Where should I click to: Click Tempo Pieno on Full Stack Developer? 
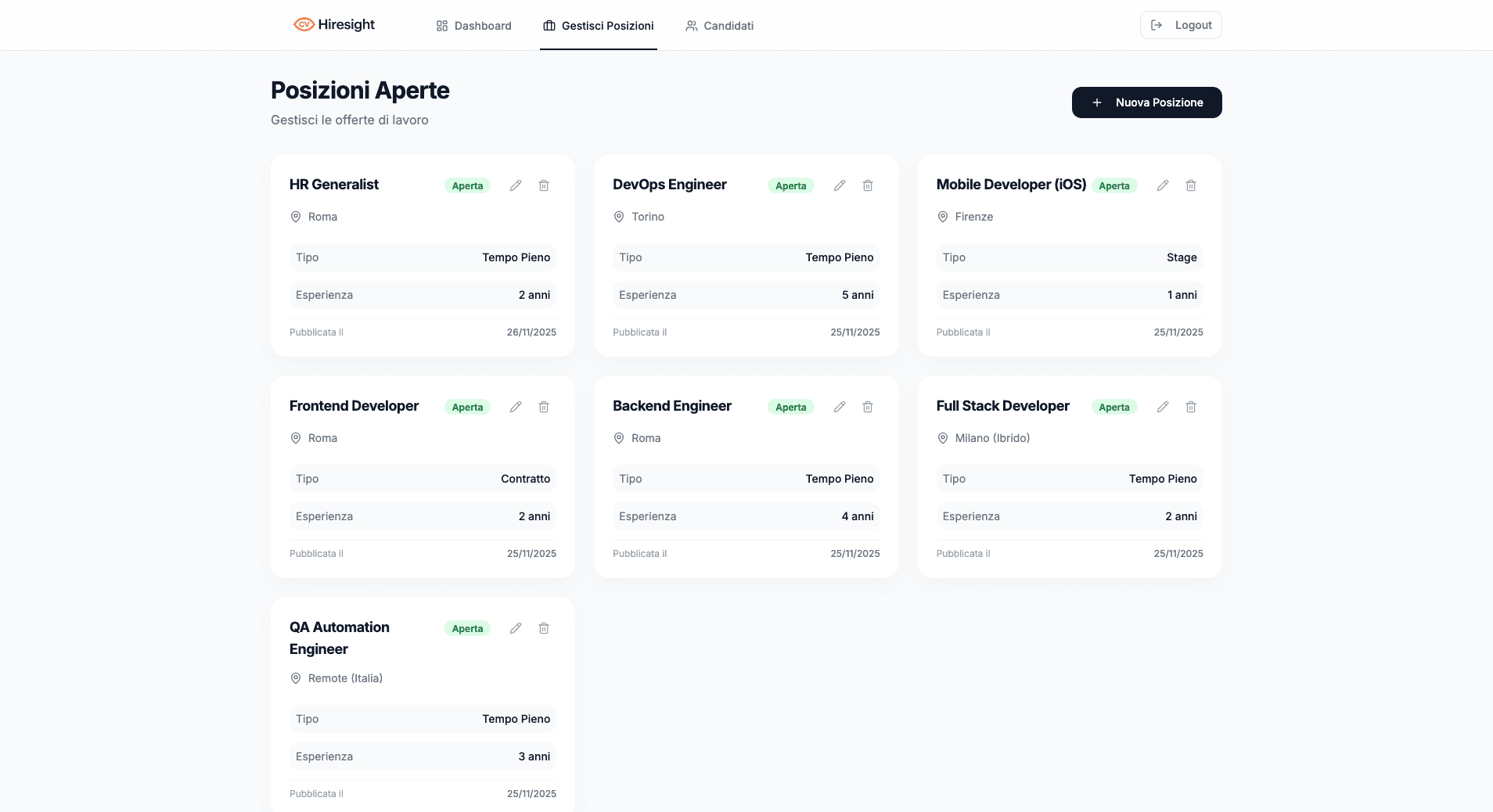point(1163,479)
